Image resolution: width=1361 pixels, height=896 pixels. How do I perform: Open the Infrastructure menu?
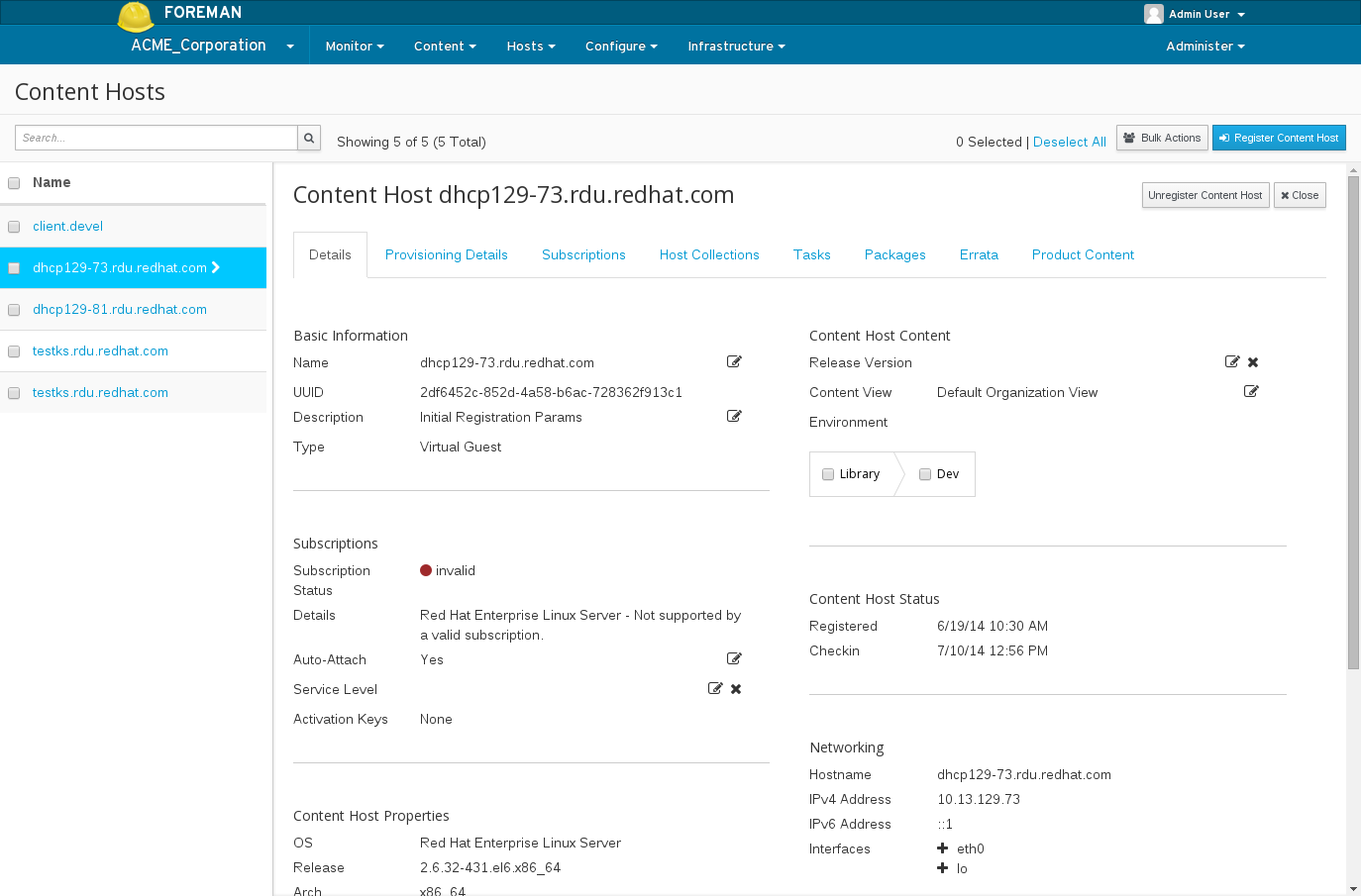click(x=736, y=47)
